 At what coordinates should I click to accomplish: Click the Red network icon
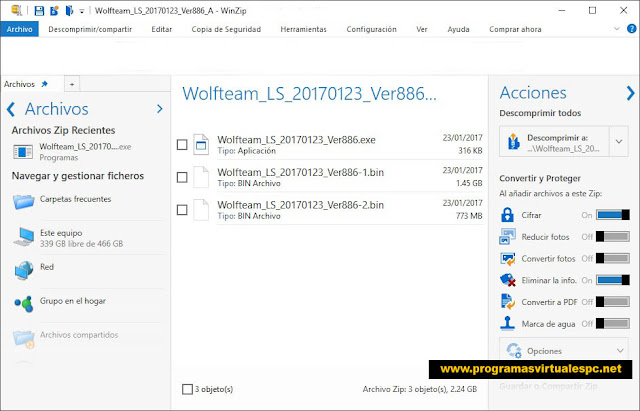pos(24,270)
